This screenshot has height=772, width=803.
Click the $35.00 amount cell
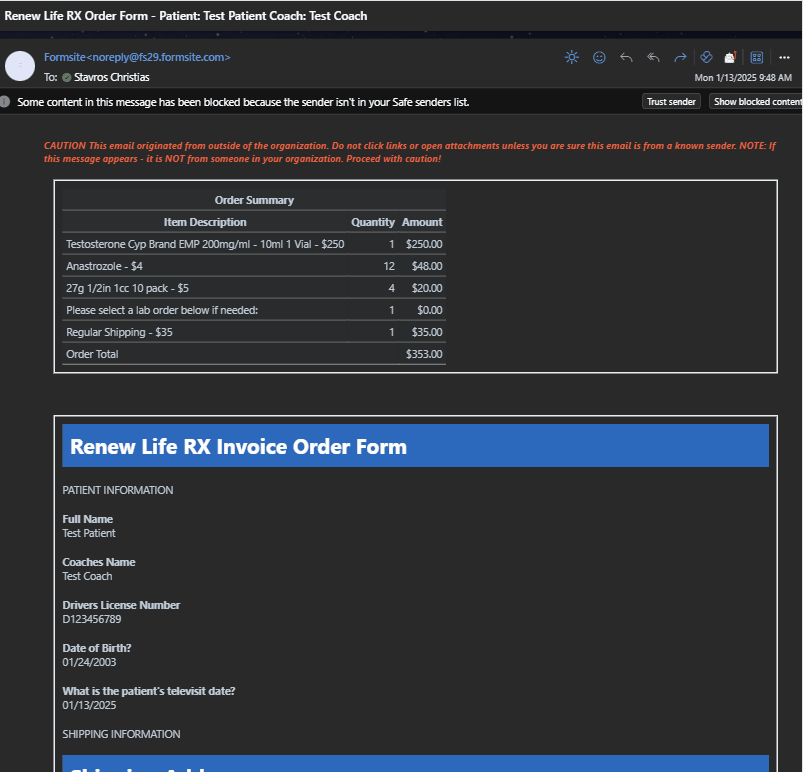[427, 332]
